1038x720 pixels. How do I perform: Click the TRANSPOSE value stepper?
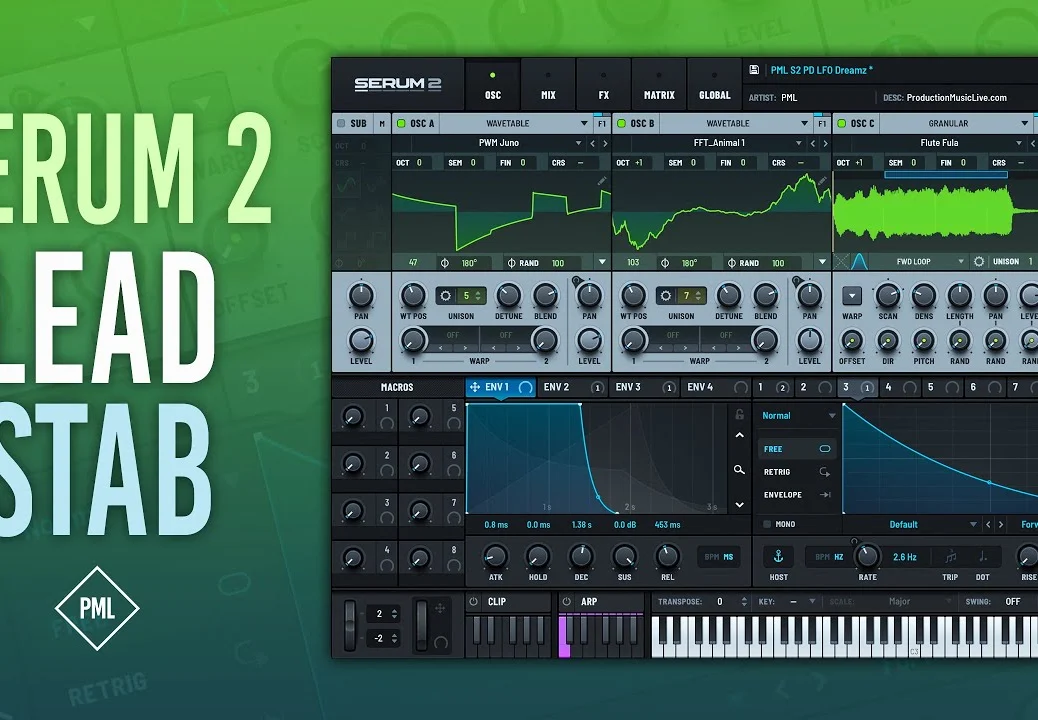coord(744,602)
